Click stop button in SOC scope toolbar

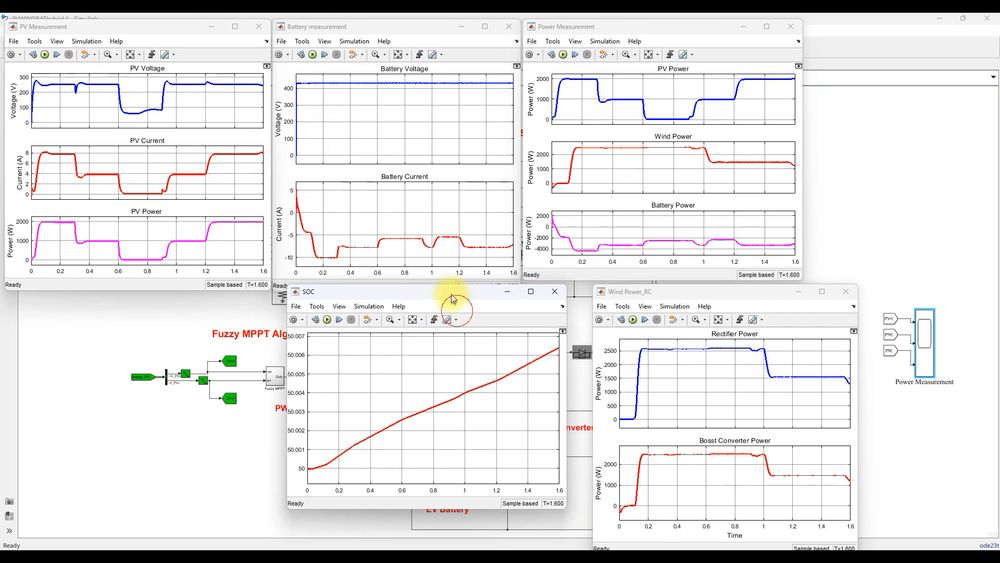(x=351, y=320)
